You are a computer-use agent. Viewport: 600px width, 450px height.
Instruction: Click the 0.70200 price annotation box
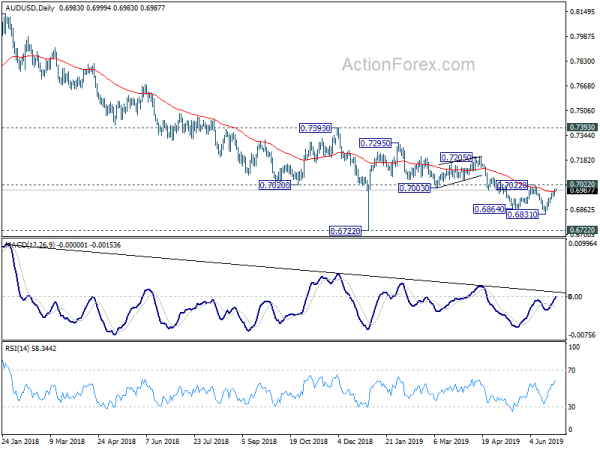click(x=275, y=186)
